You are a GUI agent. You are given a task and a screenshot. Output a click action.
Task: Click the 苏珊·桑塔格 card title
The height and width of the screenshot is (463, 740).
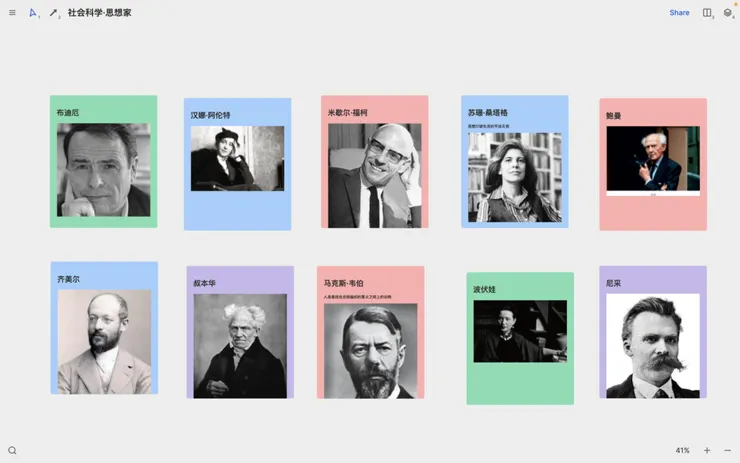pyautogui.click(x=488, y=113)
